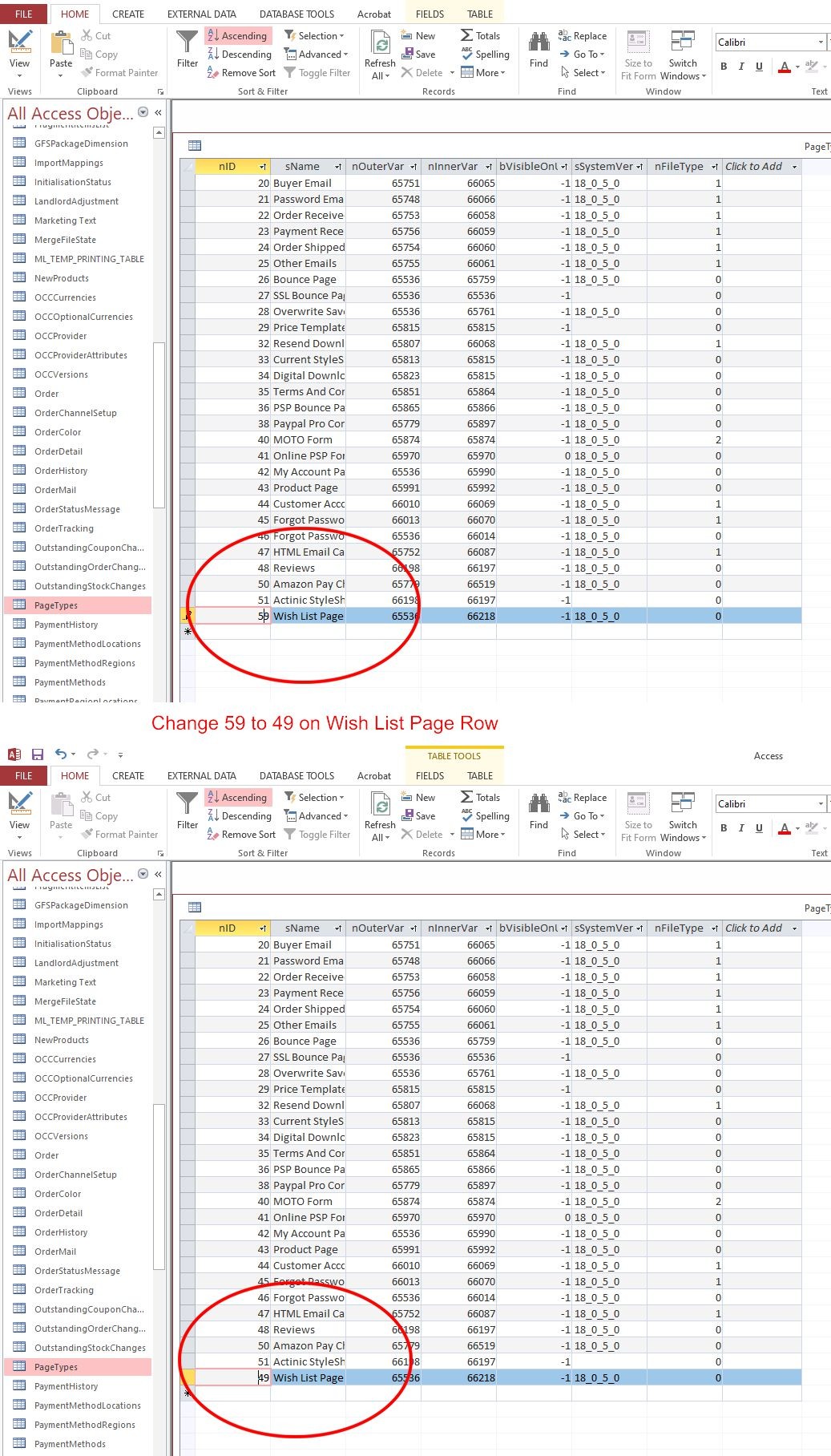Switch to the CREATE tab in the lower ribbon
Viewport: 831px width, 1456px height.
(128, 775)
